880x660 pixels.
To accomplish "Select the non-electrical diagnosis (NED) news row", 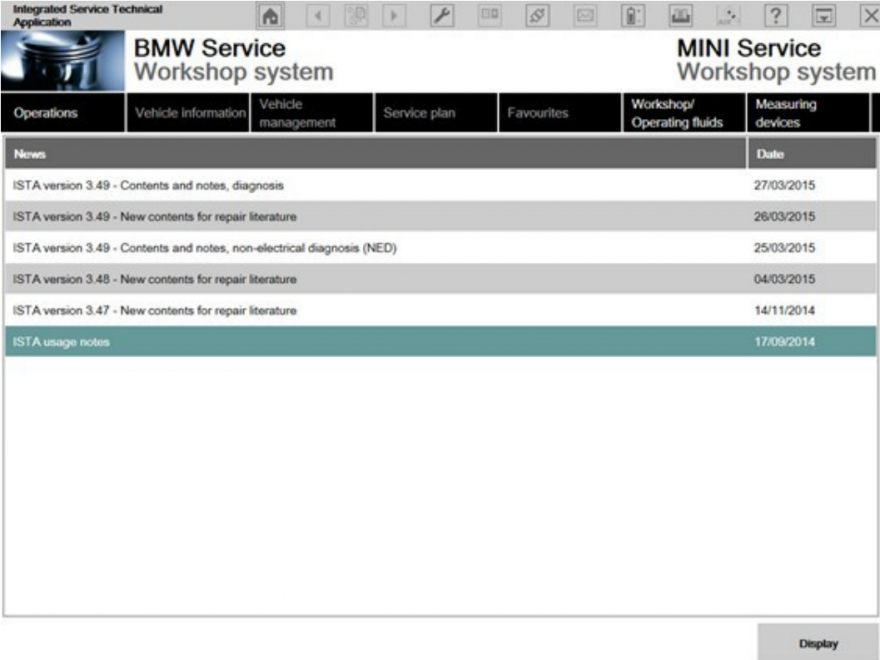I will pos(441,248).
